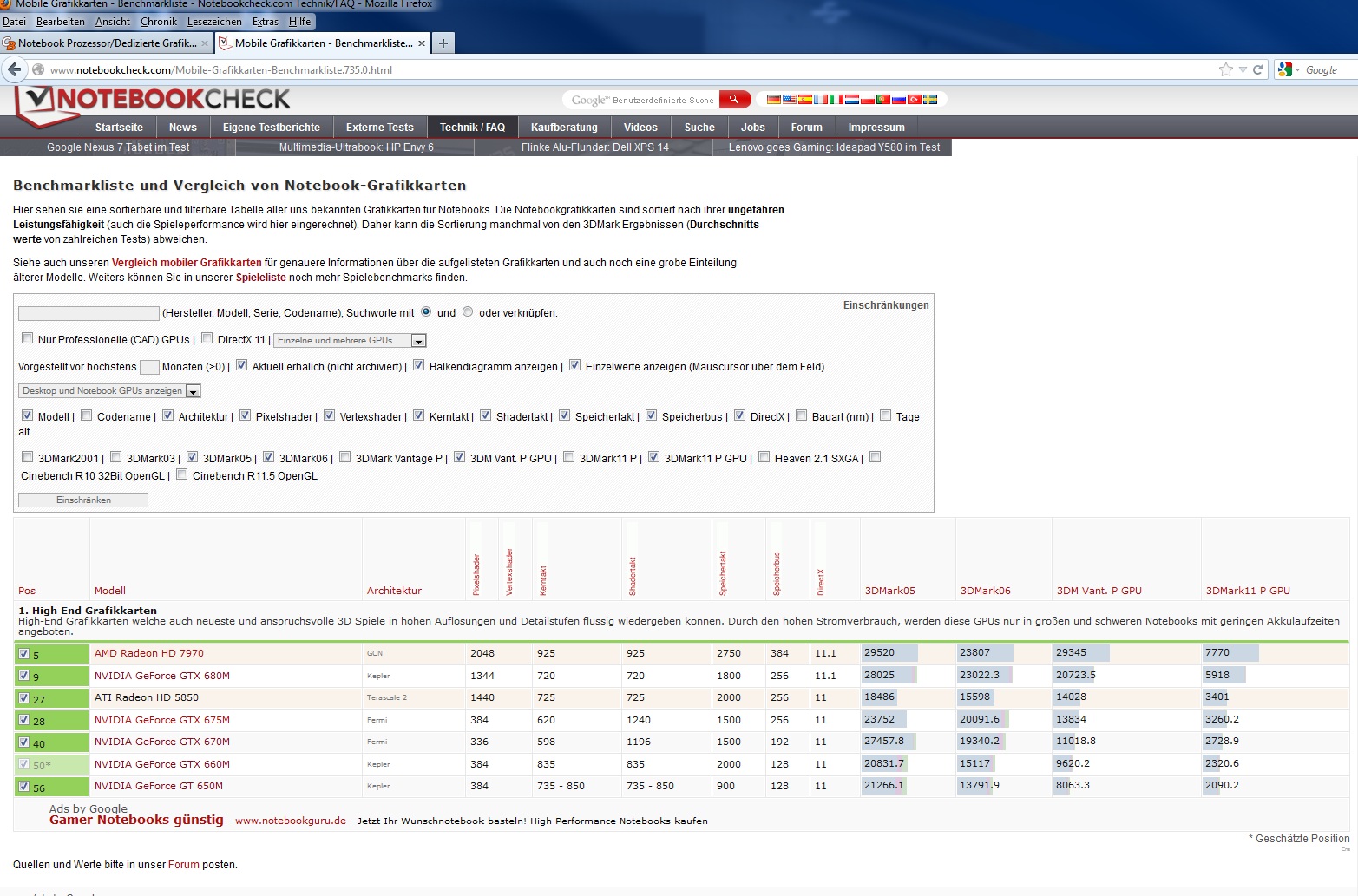Open the NVIDIA GeForce GTX 680M link
This screenshot has height=896, width=1358.
click(x=162, y=676)
